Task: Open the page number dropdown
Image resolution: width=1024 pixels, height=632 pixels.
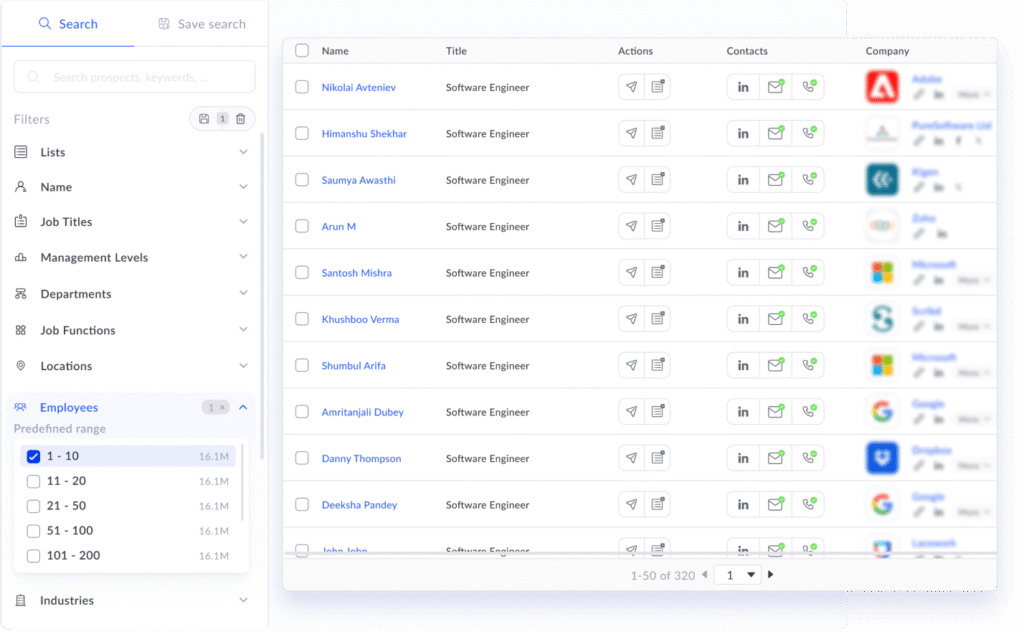Action: click(x=738, y=575)
